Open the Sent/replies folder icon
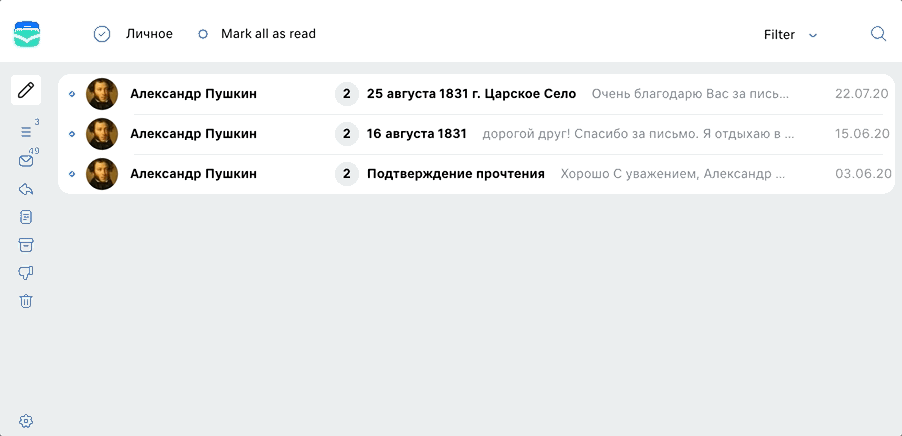Viewport: 902px width, 436px height. click(26, 189)
